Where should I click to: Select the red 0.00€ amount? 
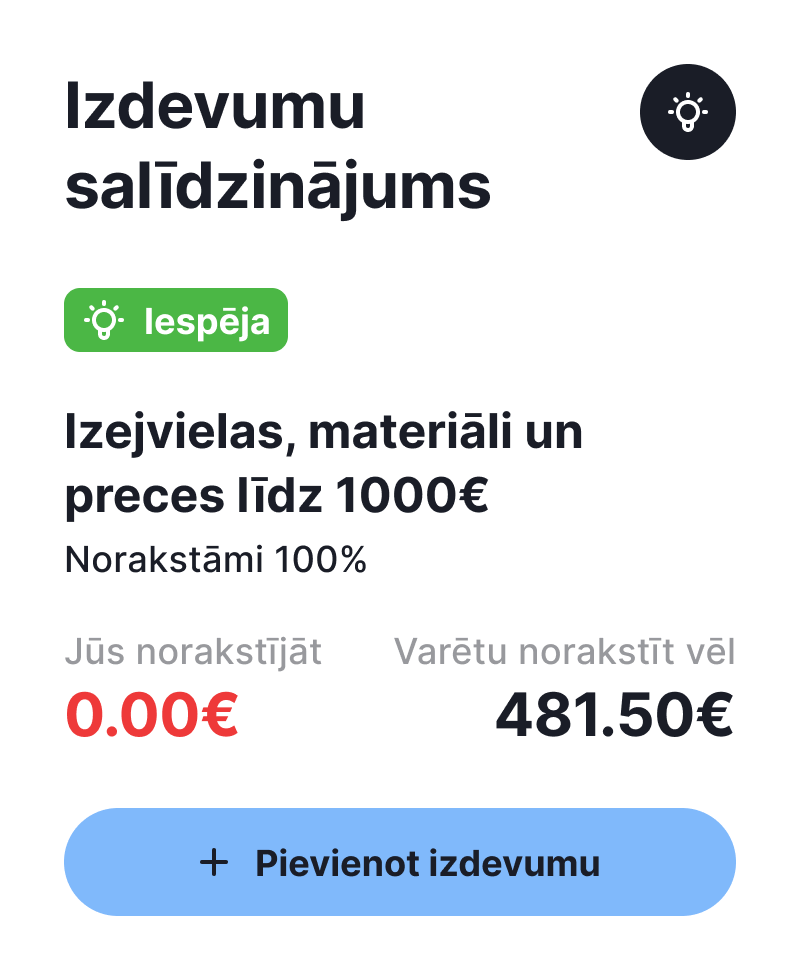click(152, 714)
